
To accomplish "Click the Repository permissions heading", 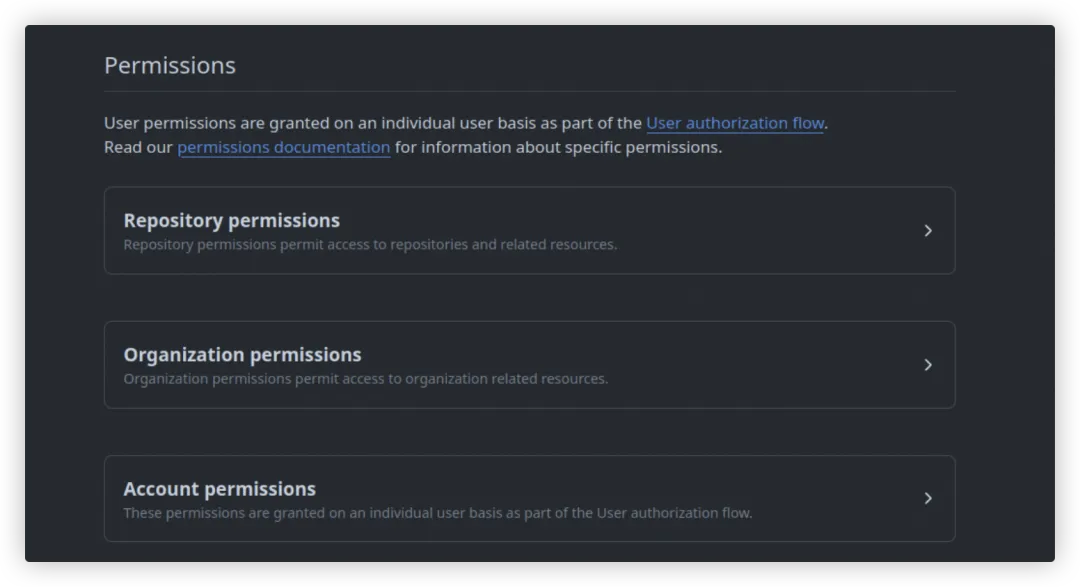I will pos(231,220).
